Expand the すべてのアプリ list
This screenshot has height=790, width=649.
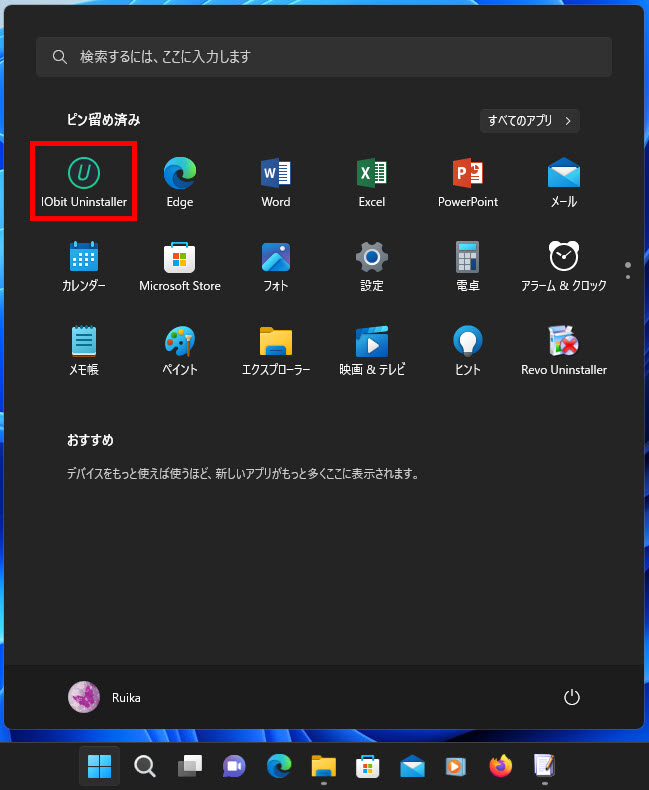point(529,121)
